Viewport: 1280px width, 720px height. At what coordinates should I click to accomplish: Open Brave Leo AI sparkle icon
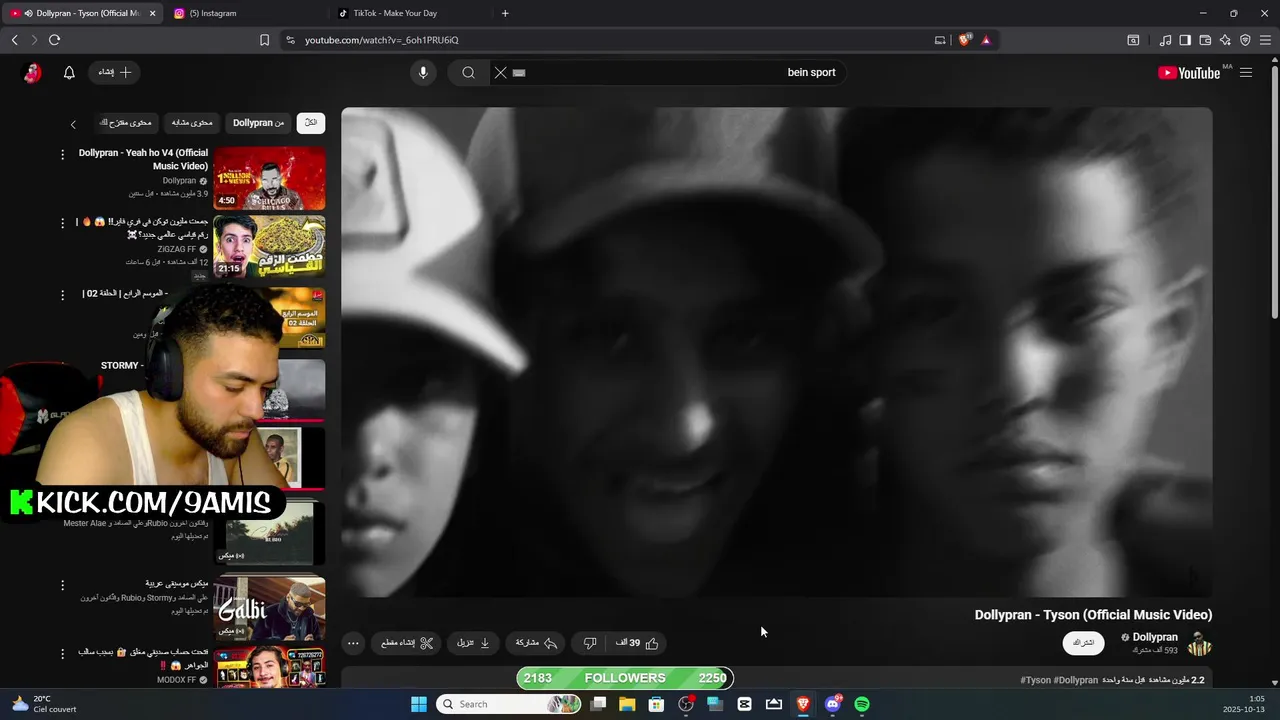coord(1225,40)
